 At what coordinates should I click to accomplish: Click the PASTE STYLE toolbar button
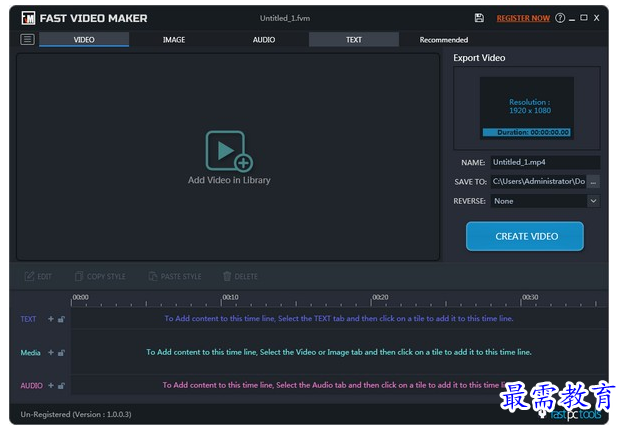(175, 276)
